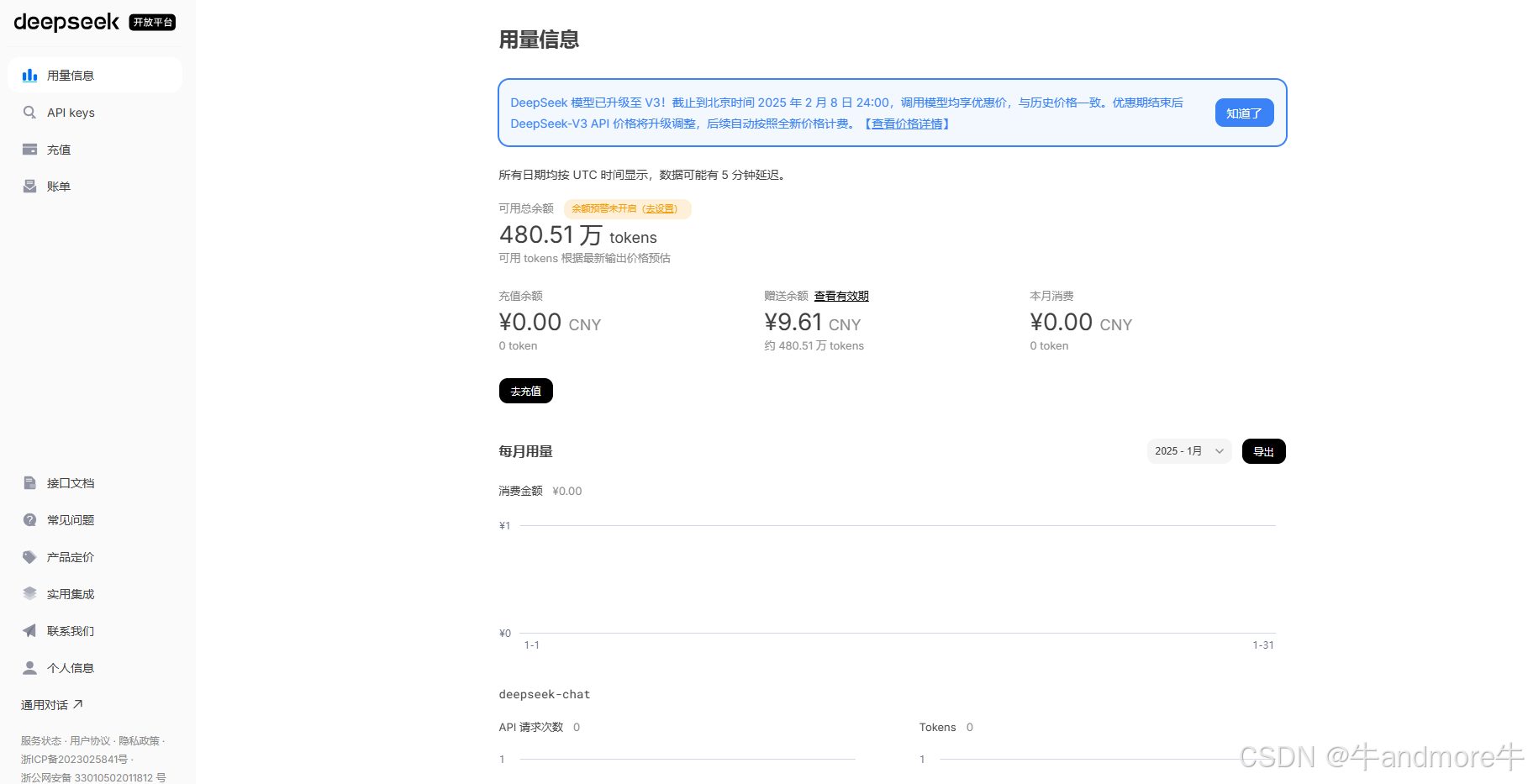Open the 产品定价 menu item
1528x784 pixels.
[95, 557]
